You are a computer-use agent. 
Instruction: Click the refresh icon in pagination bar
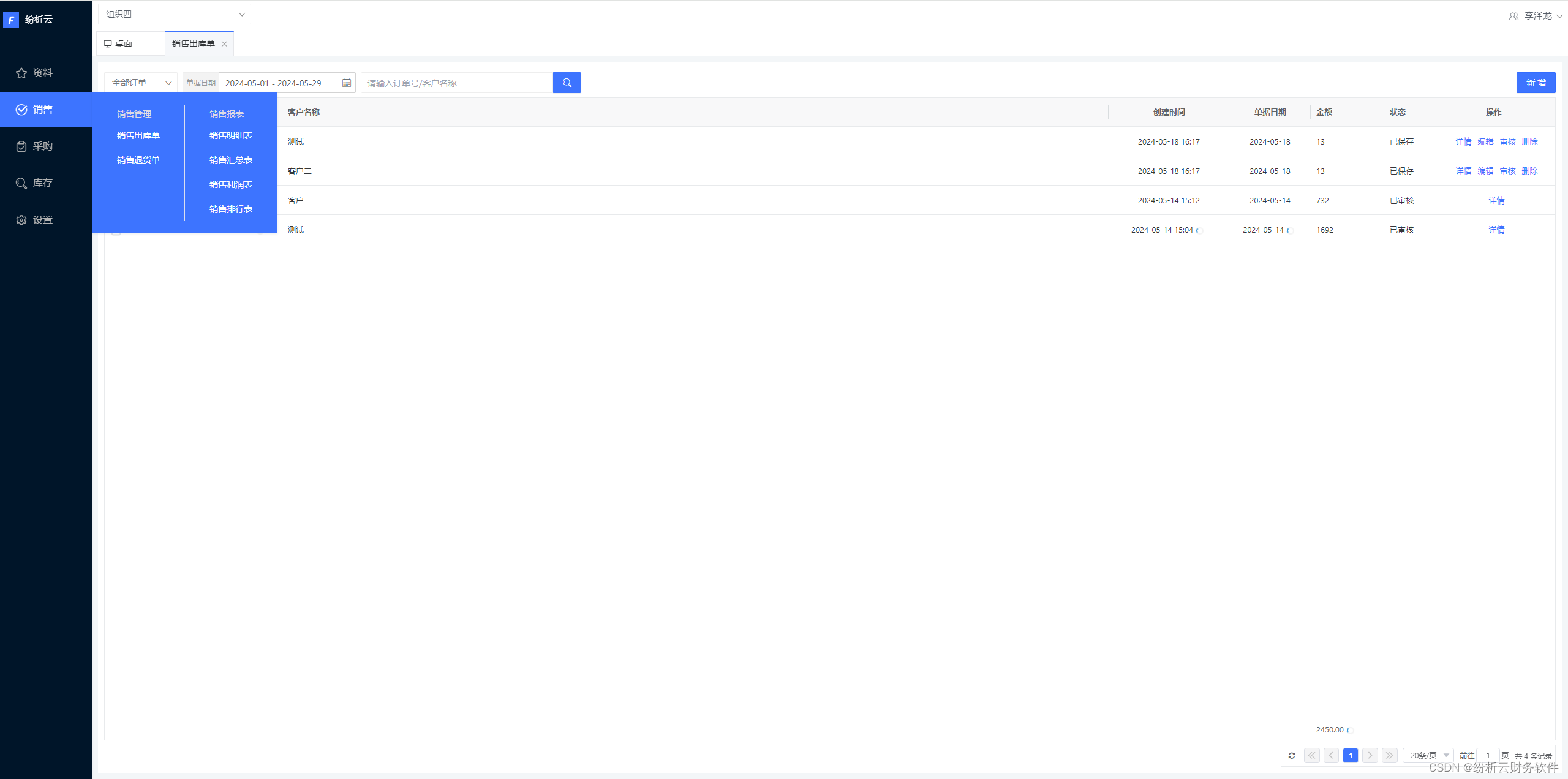tap(1292, 755)
